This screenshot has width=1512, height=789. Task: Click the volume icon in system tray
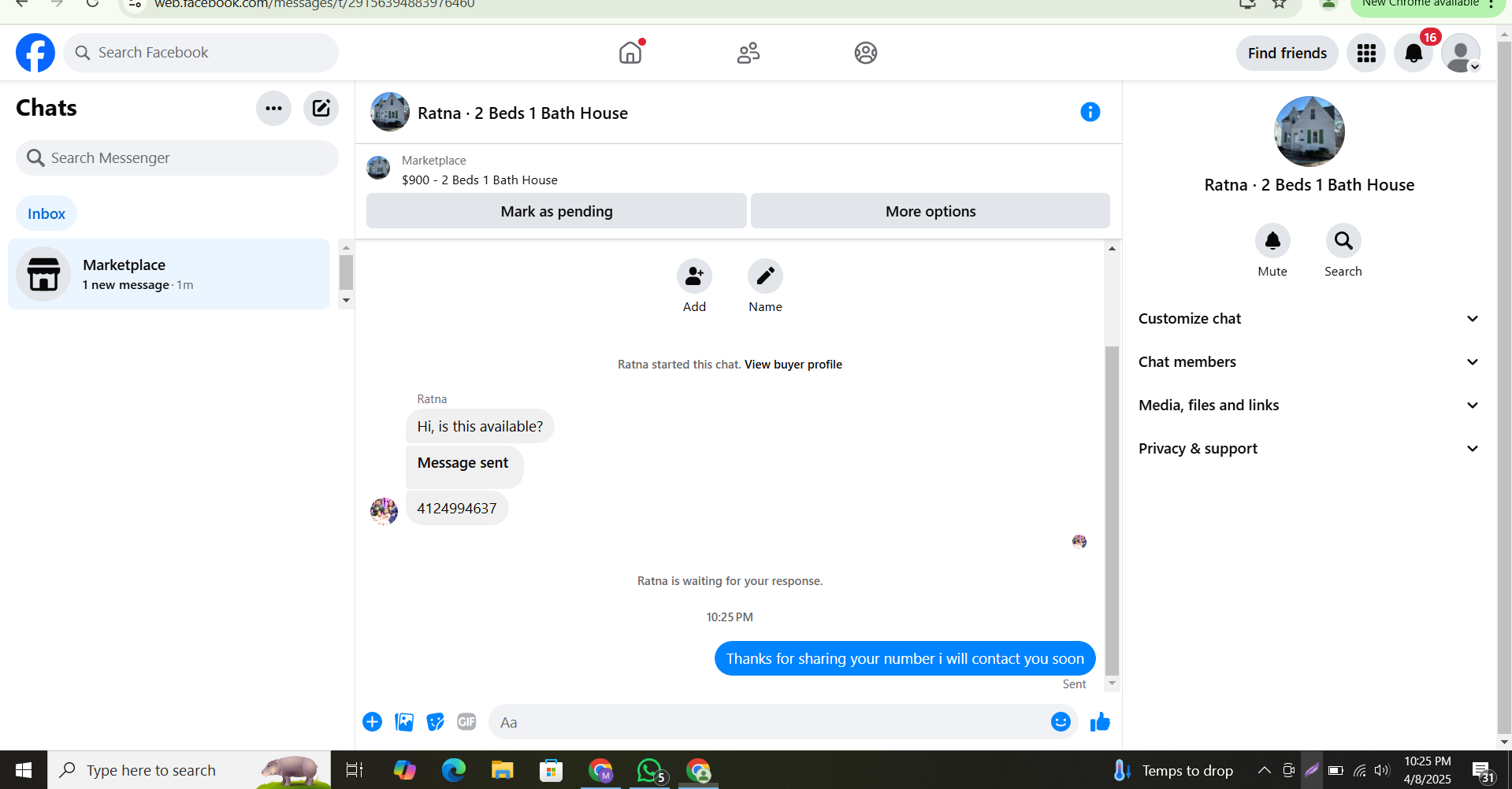click(1382, 770)
